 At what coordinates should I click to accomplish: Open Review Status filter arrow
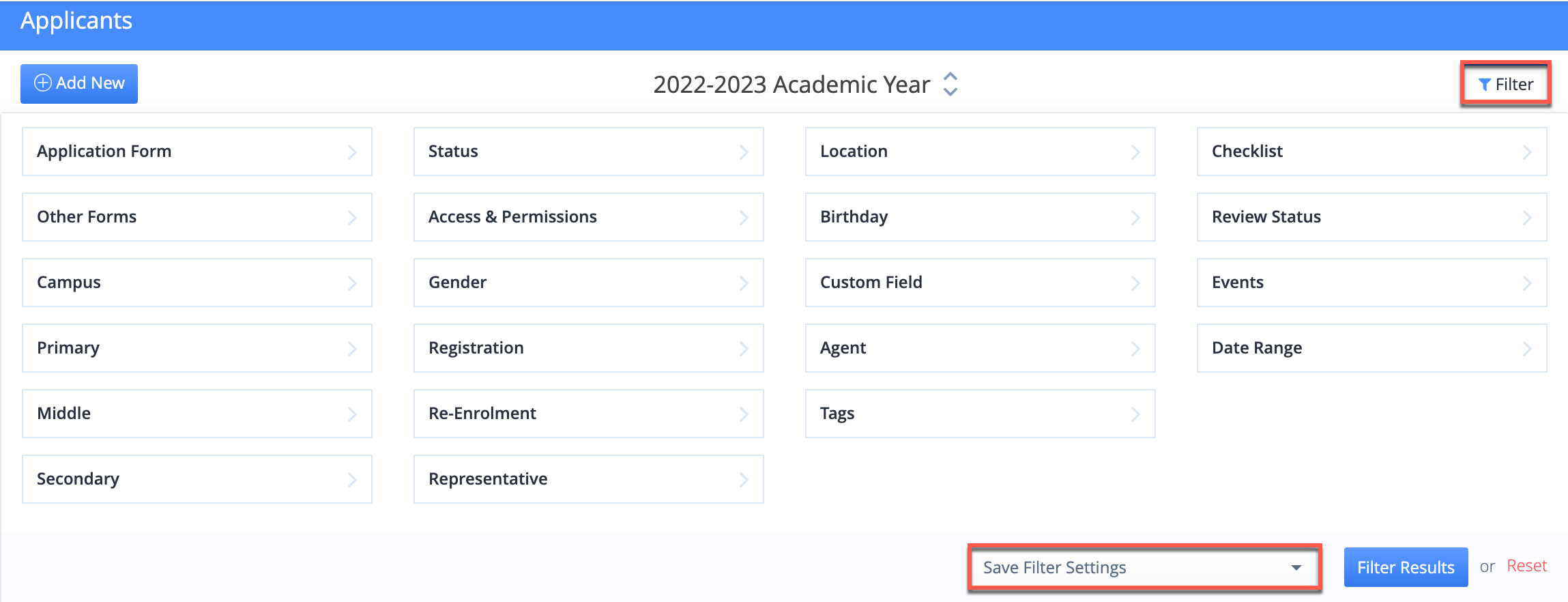(1526, 218)
